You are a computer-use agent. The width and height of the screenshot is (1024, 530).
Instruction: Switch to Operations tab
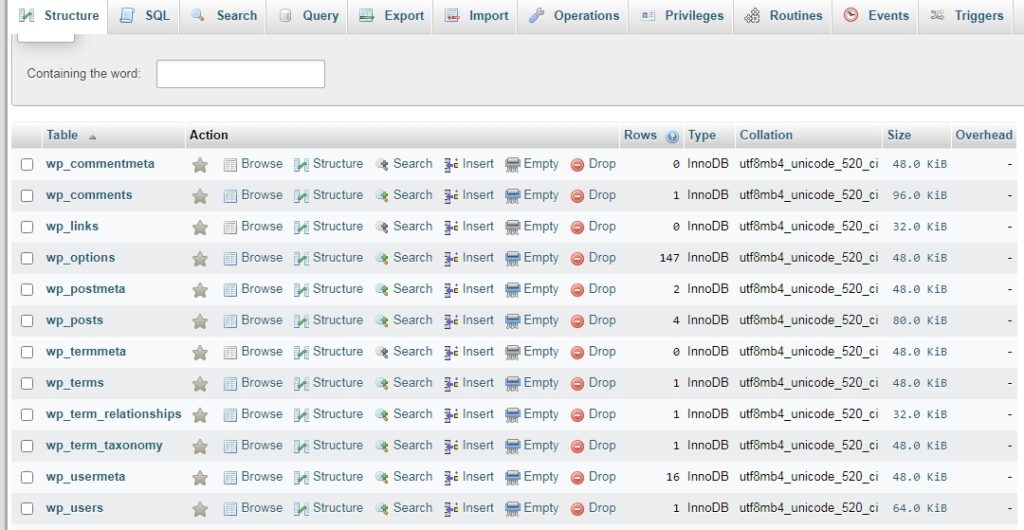[x=573, y=16]
